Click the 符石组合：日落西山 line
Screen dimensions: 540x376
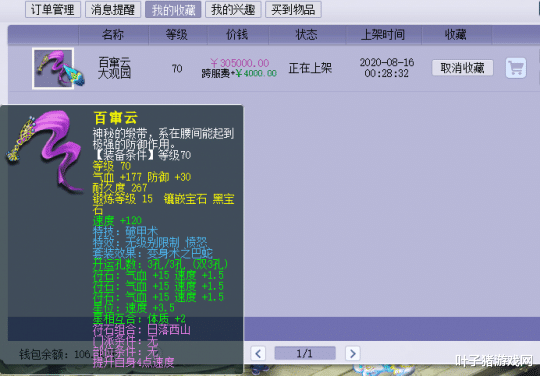coord(142,330)
